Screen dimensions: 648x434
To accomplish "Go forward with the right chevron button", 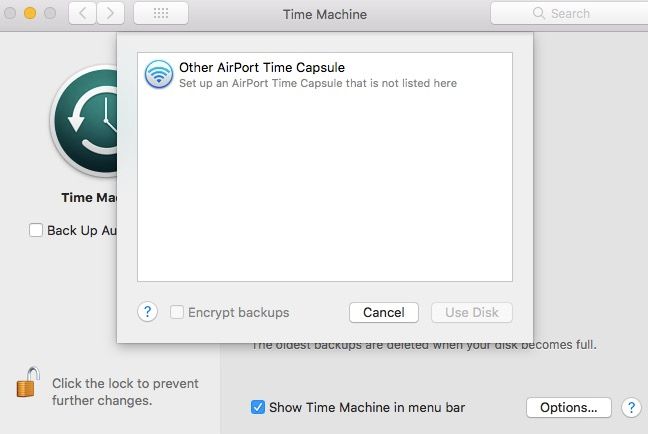I will (110, 14).
